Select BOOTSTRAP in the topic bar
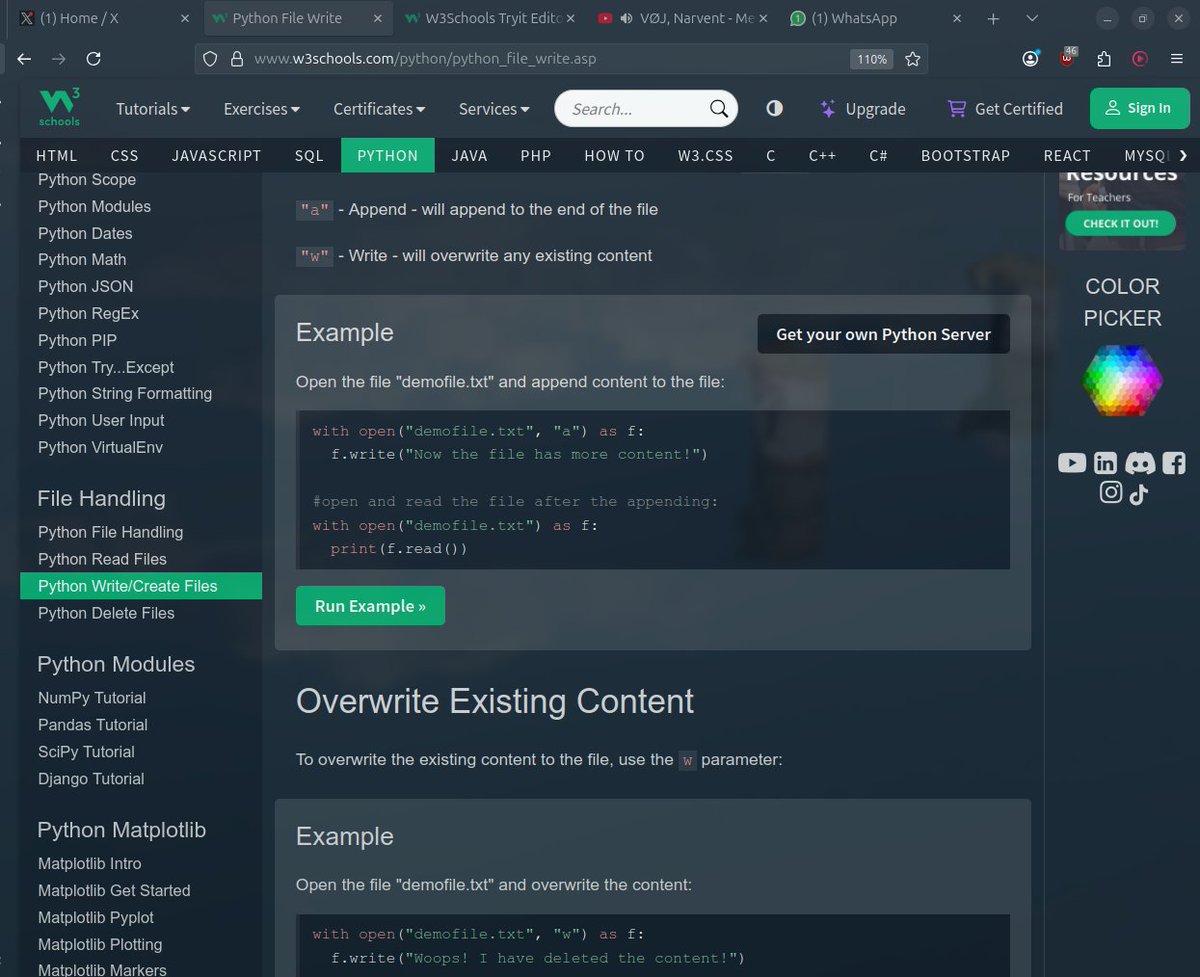This screenshot has height=977, width=1200. click(966, 156)
